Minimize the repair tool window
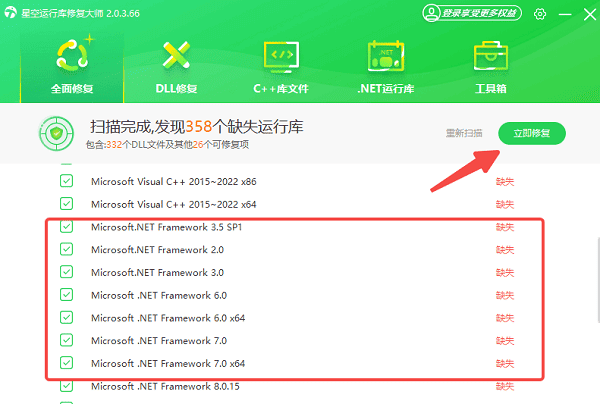The image size is (600, 404). click(565, 14)
